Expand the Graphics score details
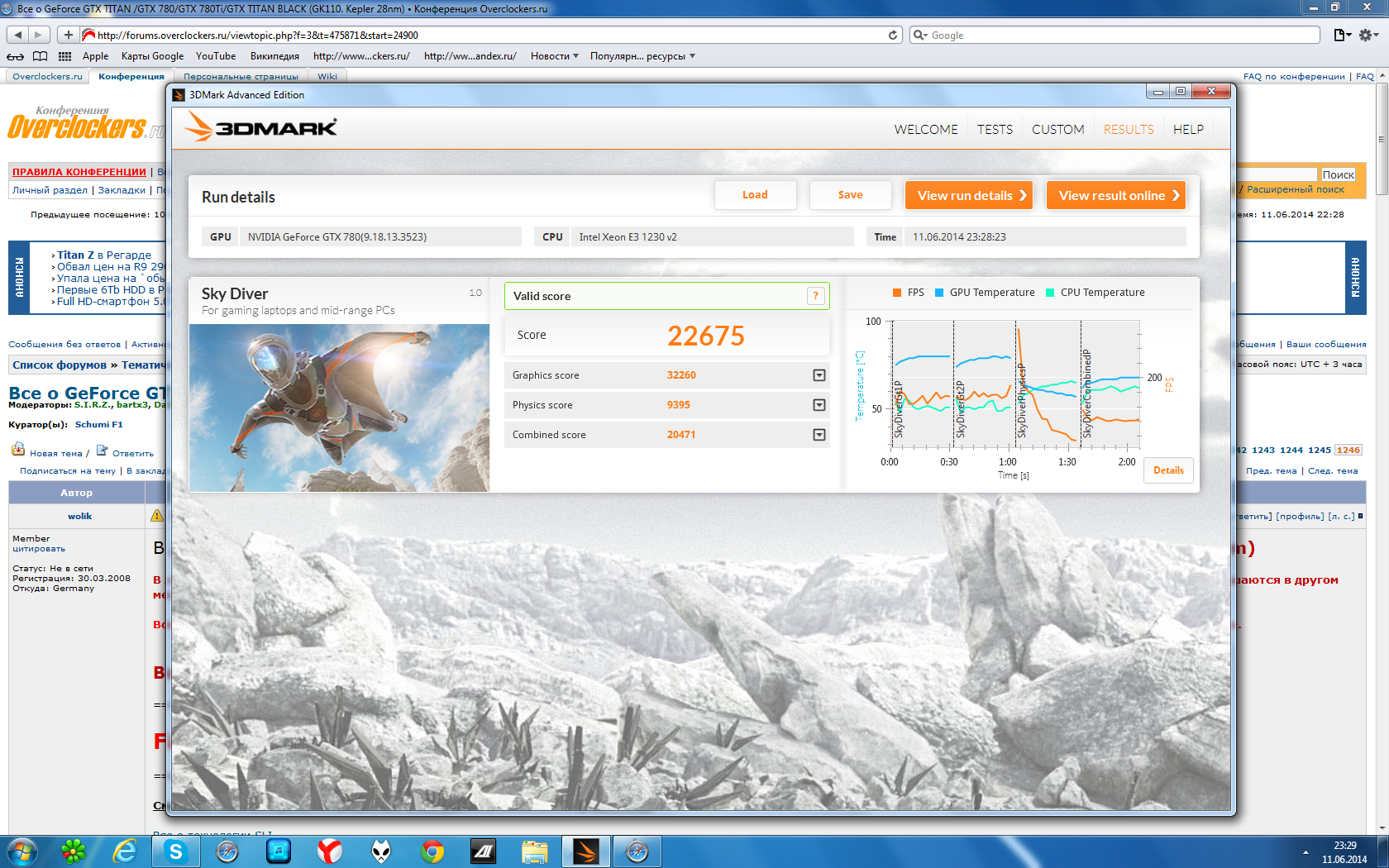This screenshot has width=1389, height=868. coord(819,375)
